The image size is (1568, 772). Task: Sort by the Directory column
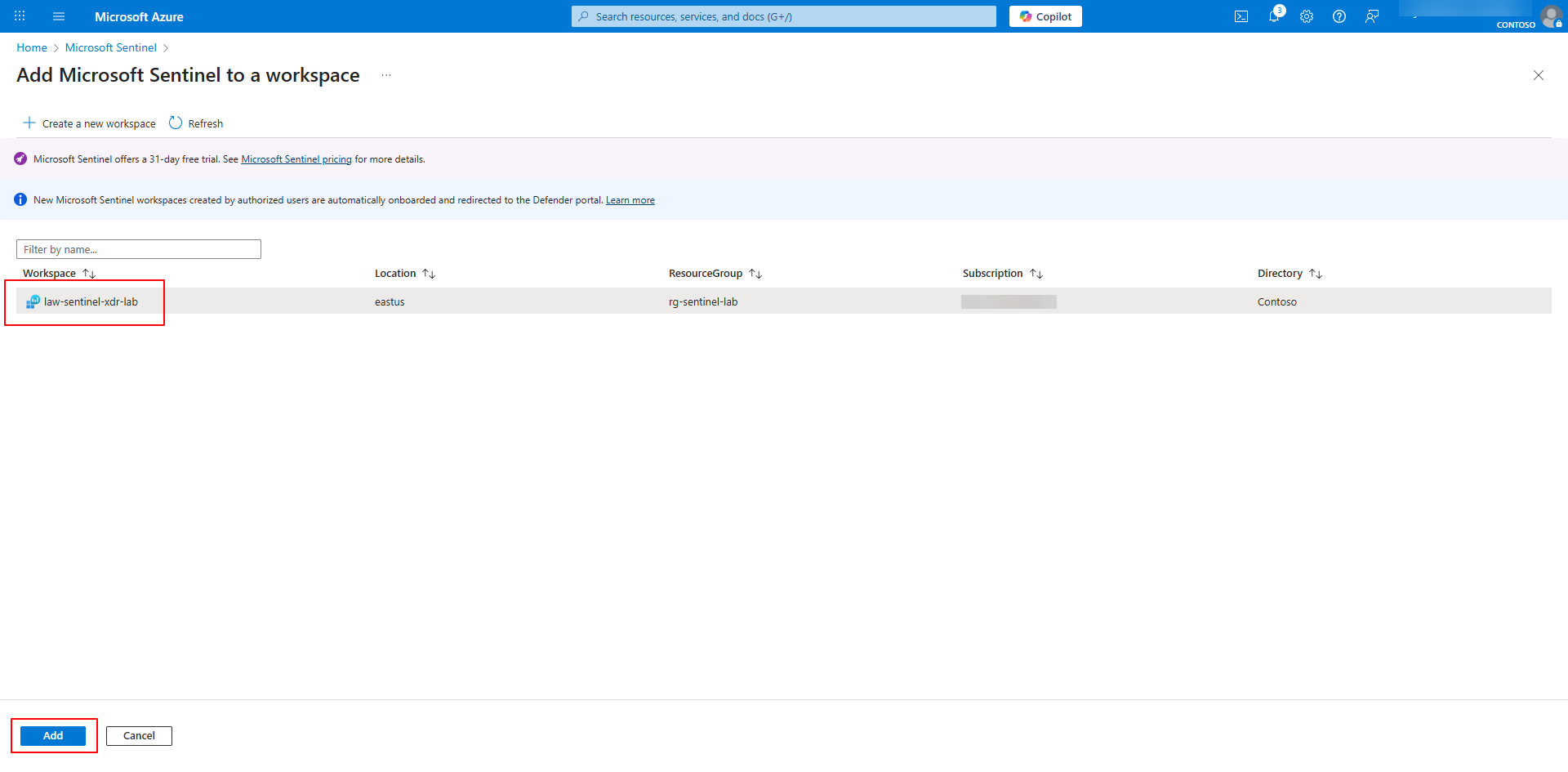pos(1290,274)
